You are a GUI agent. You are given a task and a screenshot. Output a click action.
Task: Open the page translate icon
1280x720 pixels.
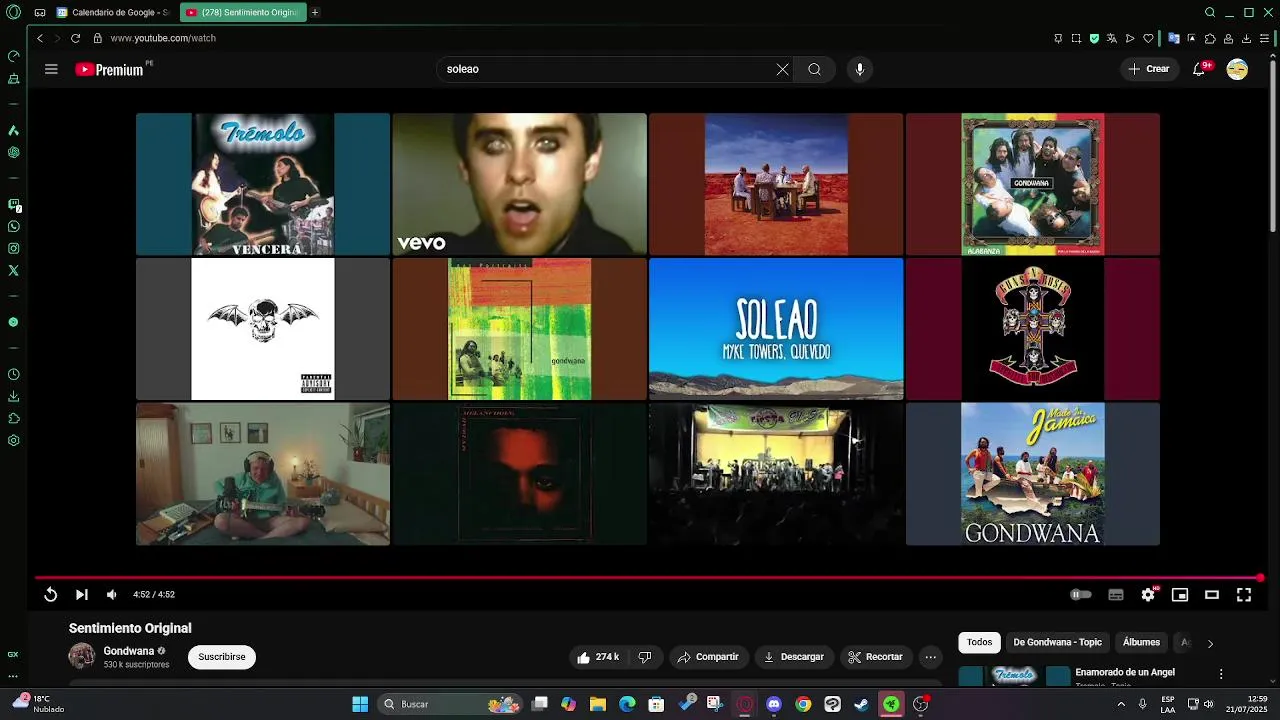click(1112, 38)
